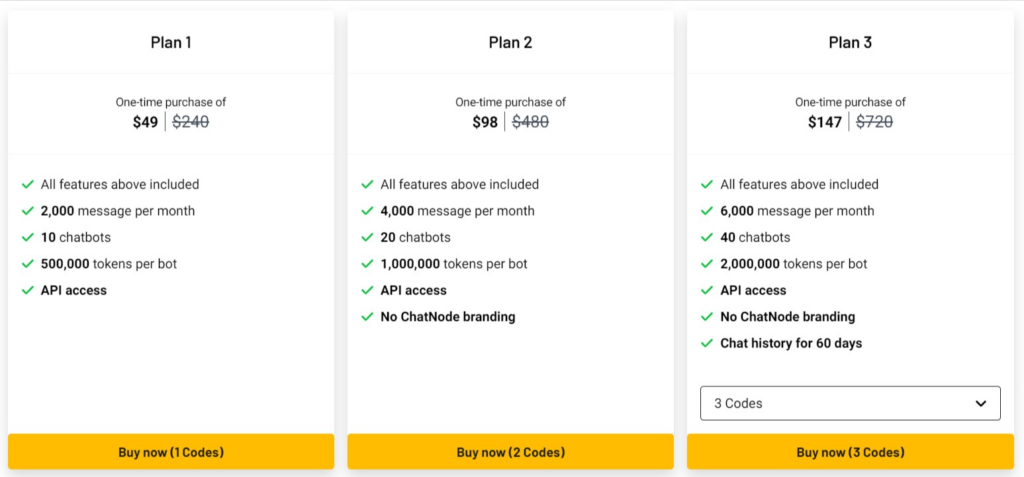The image size is (1024, 477).
Task: Select the Plan 2 heading
Action: point(510,42)
